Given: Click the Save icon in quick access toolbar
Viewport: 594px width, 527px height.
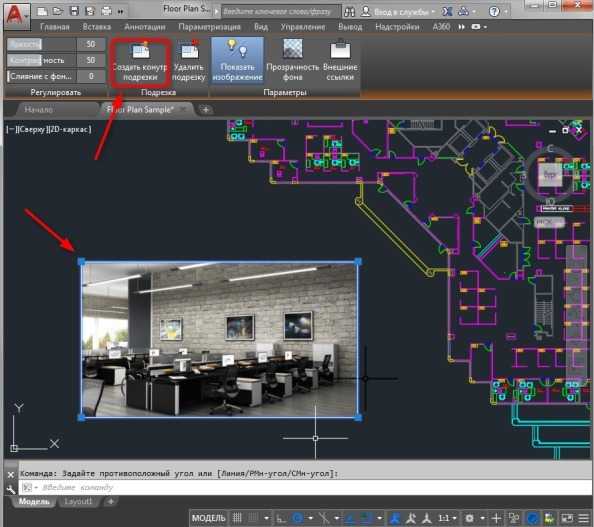Looking at the screenshot, I should pos(74,11).
